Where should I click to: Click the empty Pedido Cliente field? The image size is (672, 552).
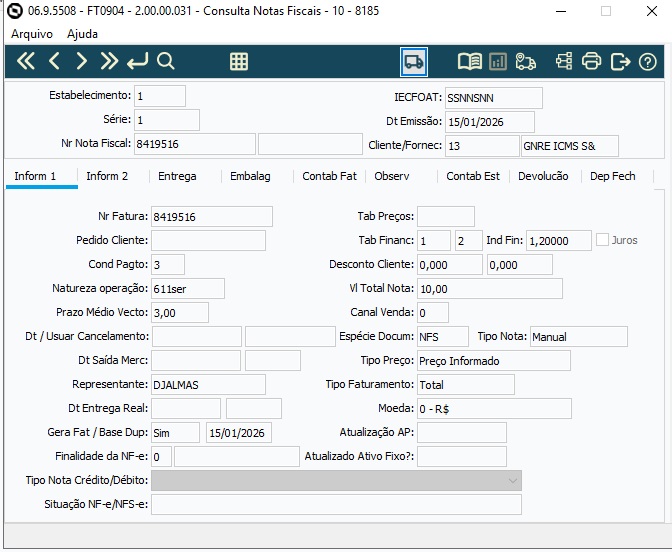(208, 240)
